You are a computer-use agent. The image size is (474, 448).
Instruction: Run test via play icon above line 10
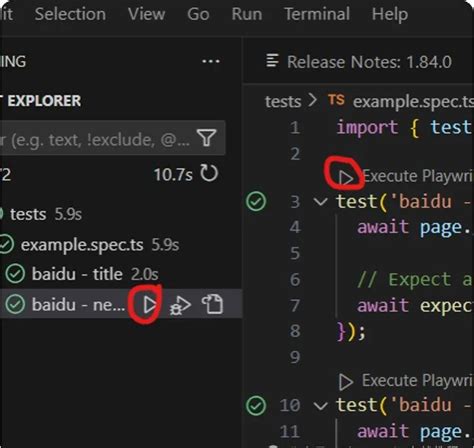(x=346, y=382)
